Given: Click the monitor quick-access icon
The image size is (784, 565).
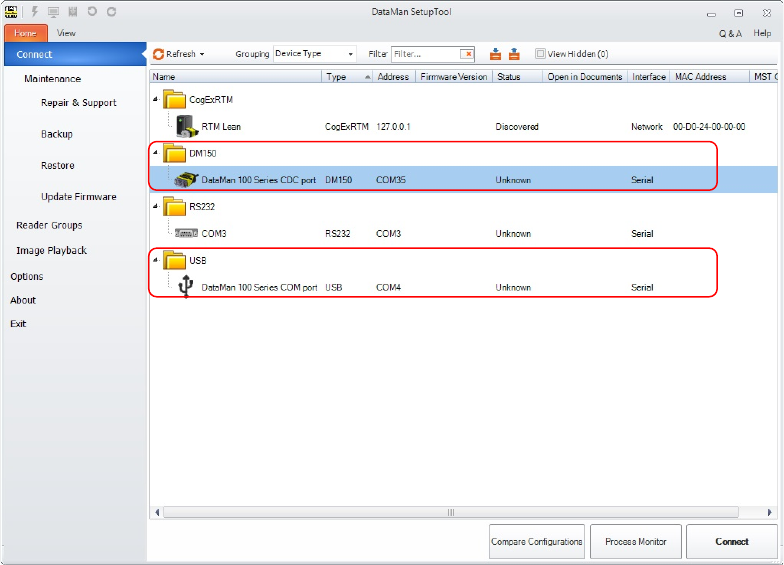Looking at the screenshot, I should click(x=53, y=12).
